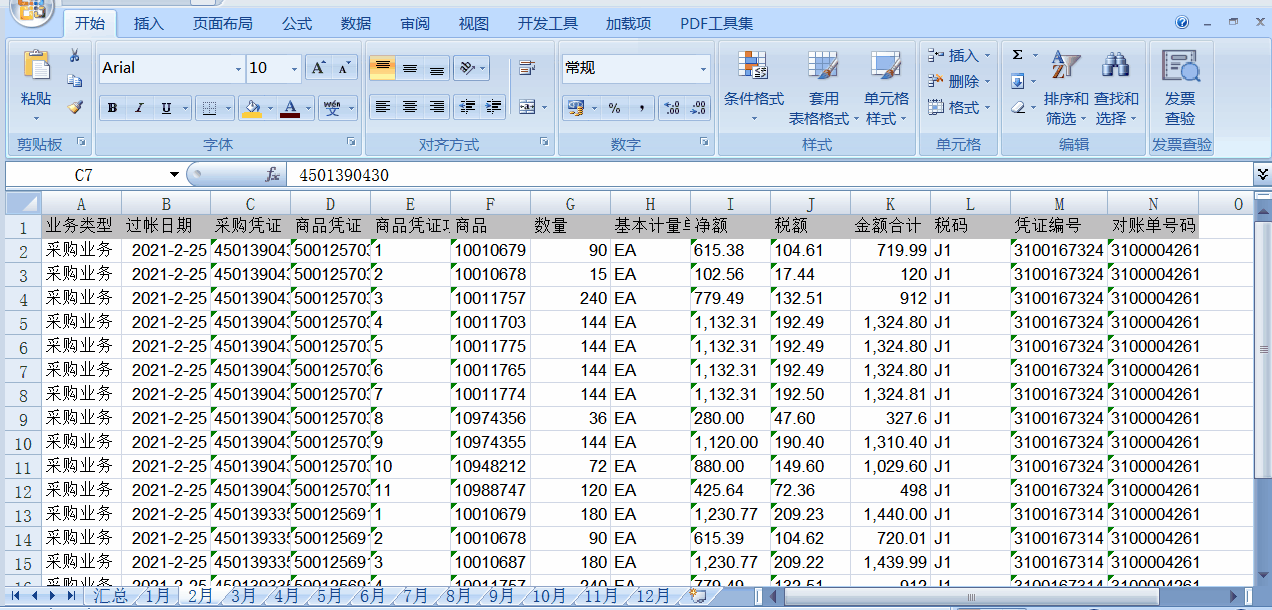
Task: Toggle italic formatting
Action: coord(139,108)
